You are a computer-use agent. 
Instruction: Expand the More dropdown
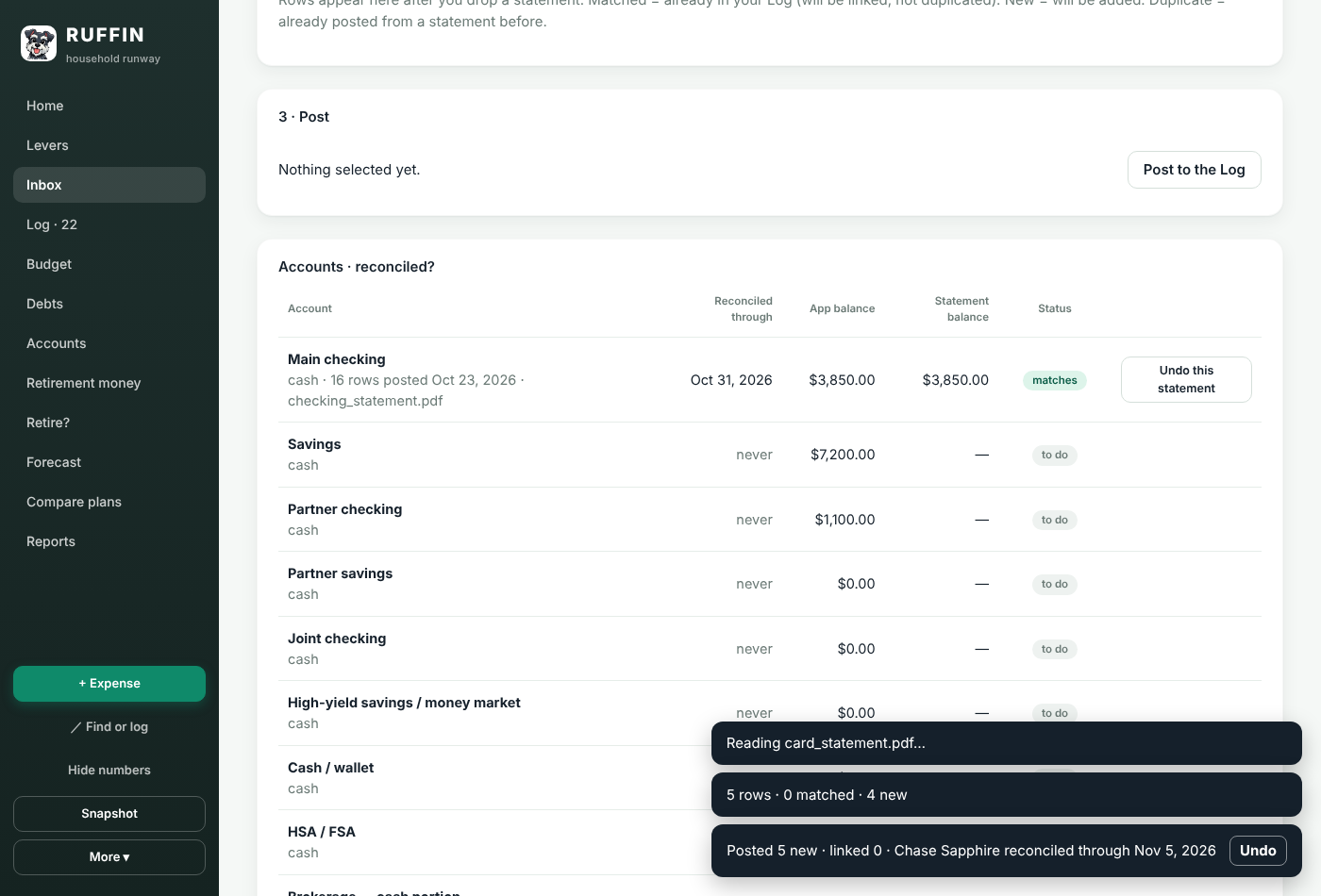109,857
